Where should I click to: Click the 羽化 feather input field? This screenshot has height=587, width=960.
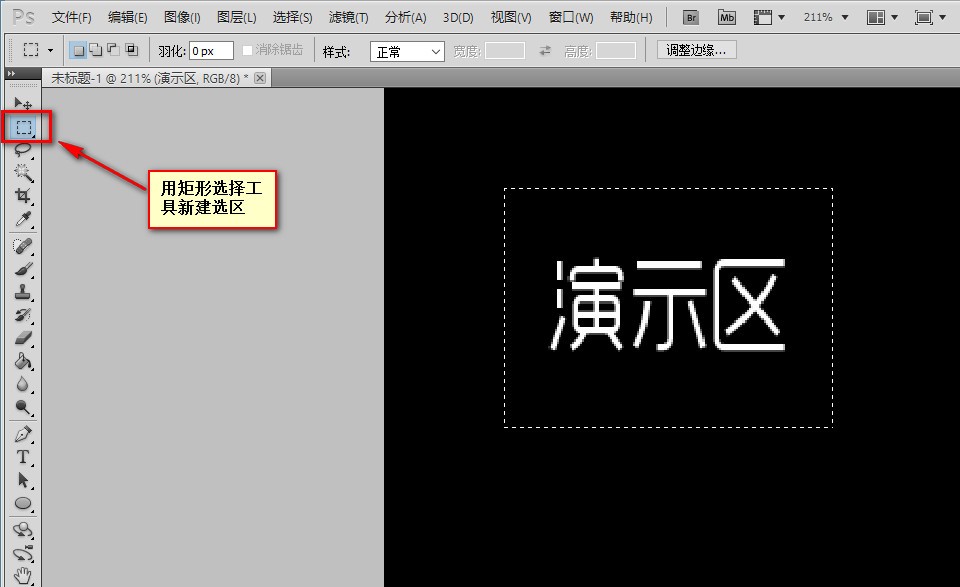click(x=211, y=51)
